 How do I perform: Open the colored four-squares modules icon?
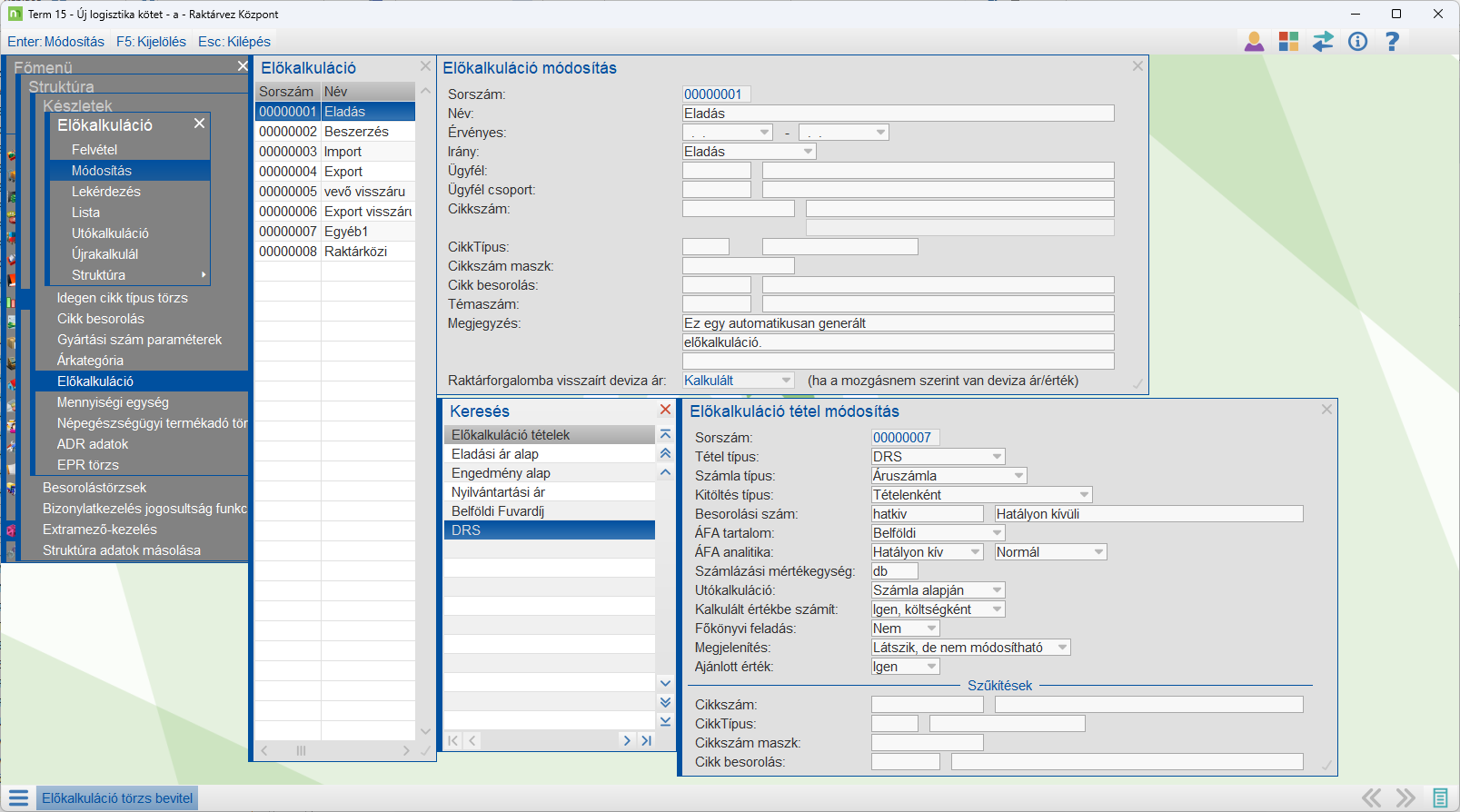click(x=1288, y=42)
